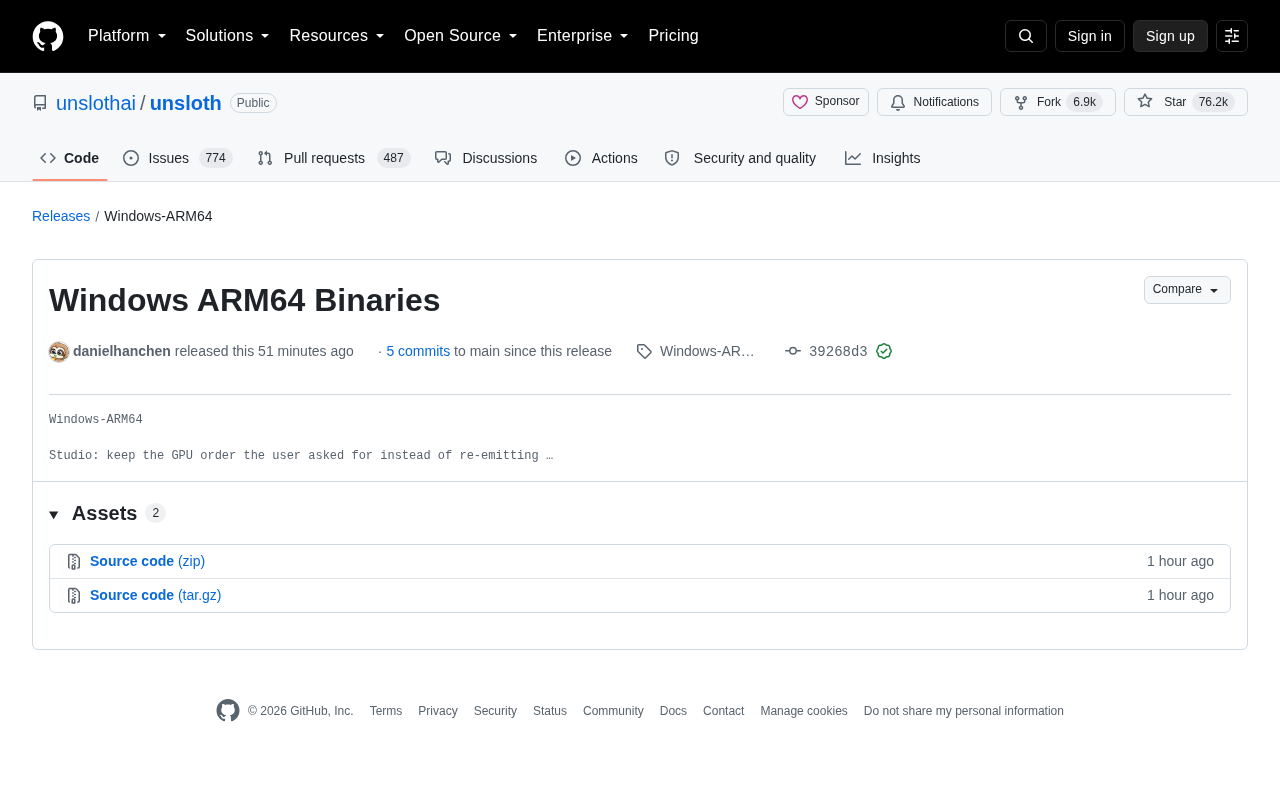Switch to the Issues tab
The height and width of the screenshot is (800, 1280).
pos(177,158)
